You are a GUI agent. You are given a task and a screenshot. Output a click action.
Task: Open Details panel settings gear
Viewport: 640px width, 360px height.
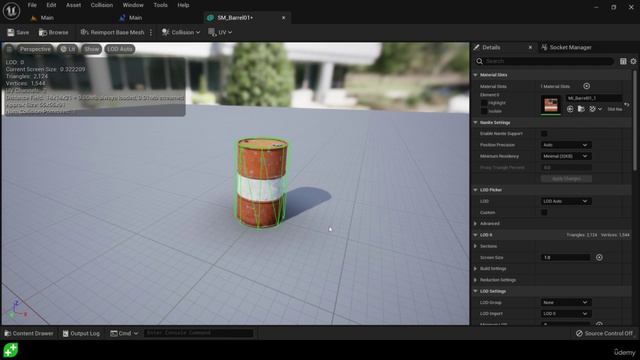pos(633,61)
